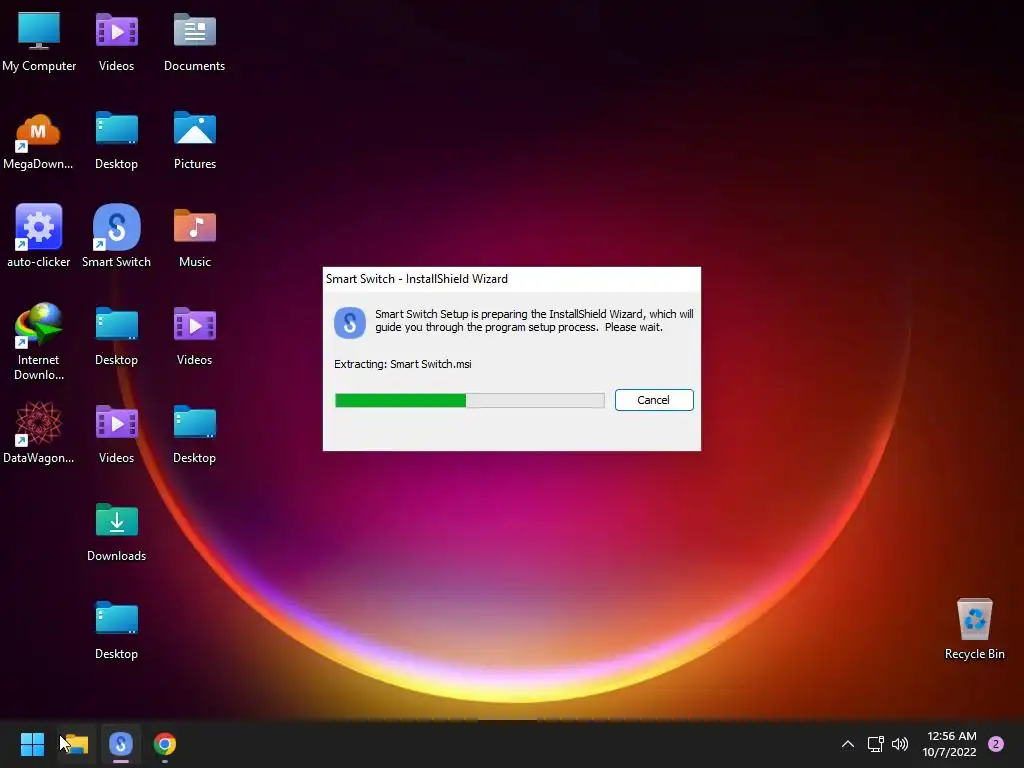1024x768 pixels.
Task: Click the 'Smart Switch - InstallShield Wizard' title bar
Action: coord(511,279)
